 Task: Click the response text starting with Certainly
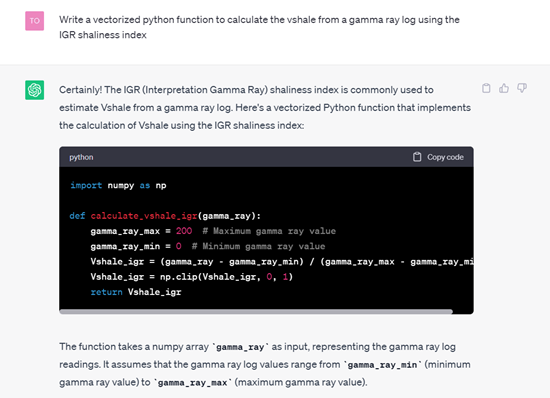(x=265, y=108)
